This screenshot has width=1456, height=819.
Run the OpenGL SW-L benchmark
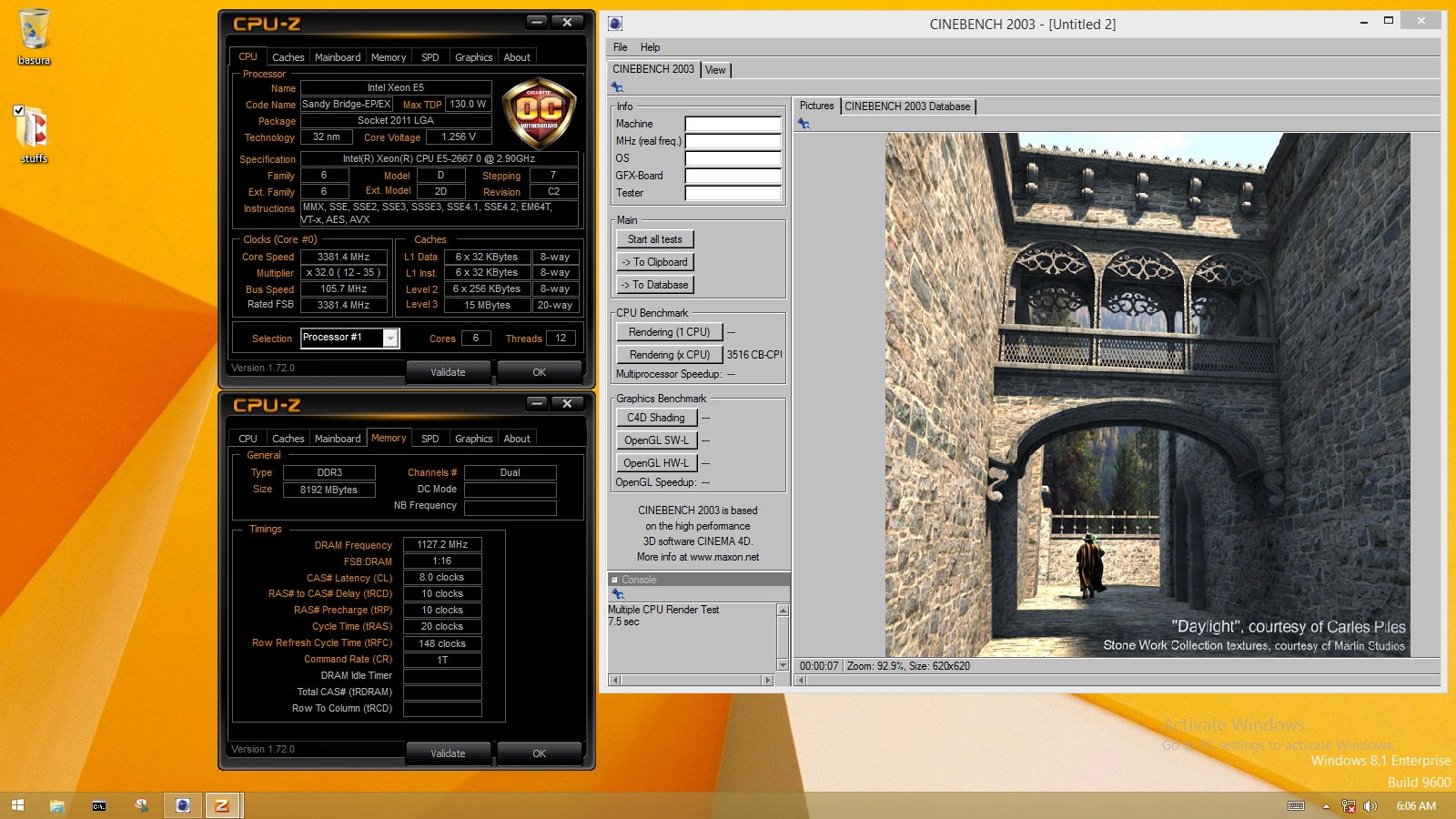click(x=656, y=440)
